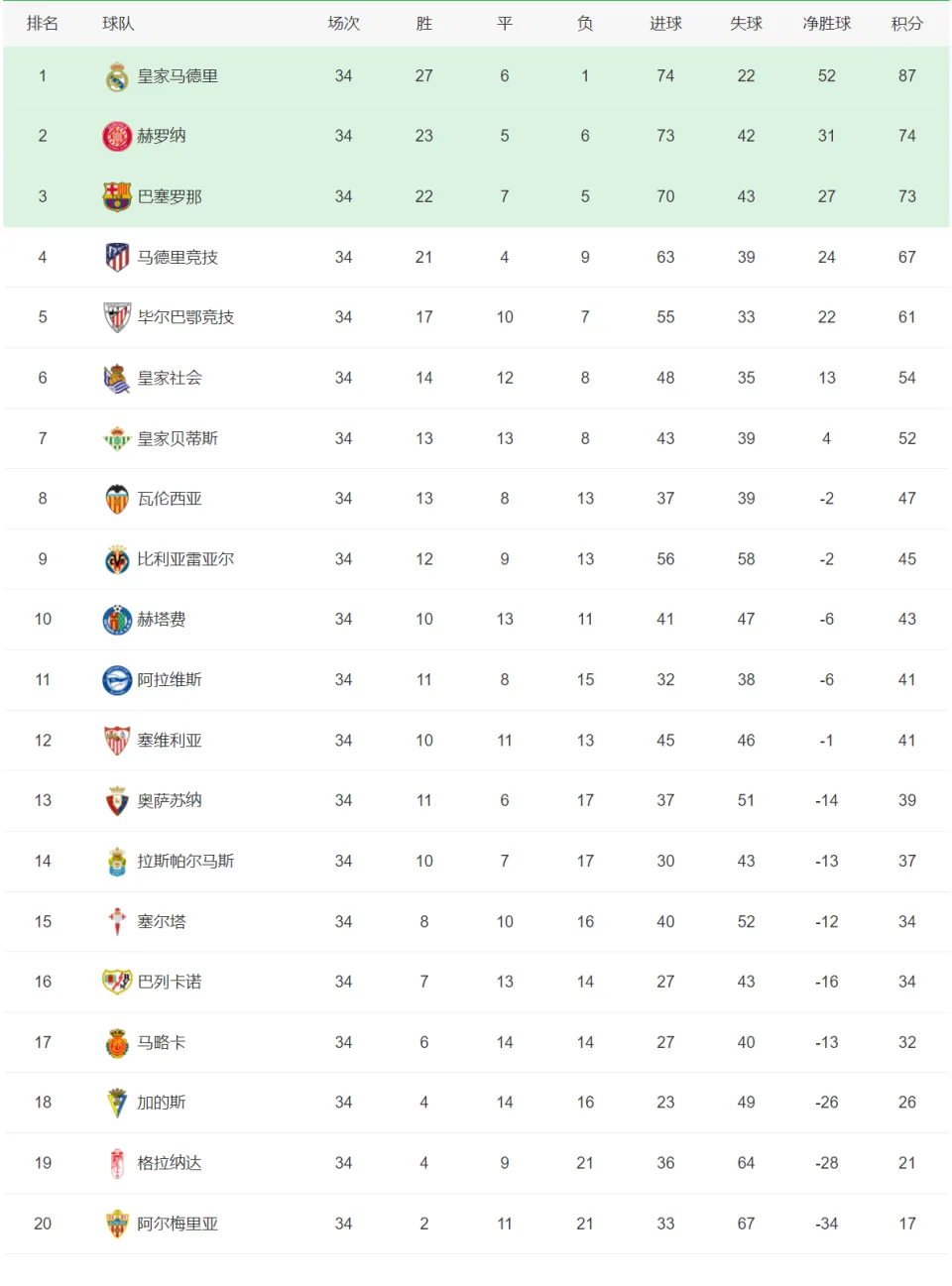Open the 皇家社会 team link
This screenshot has height=1286, width=952.
coord(170,378)
